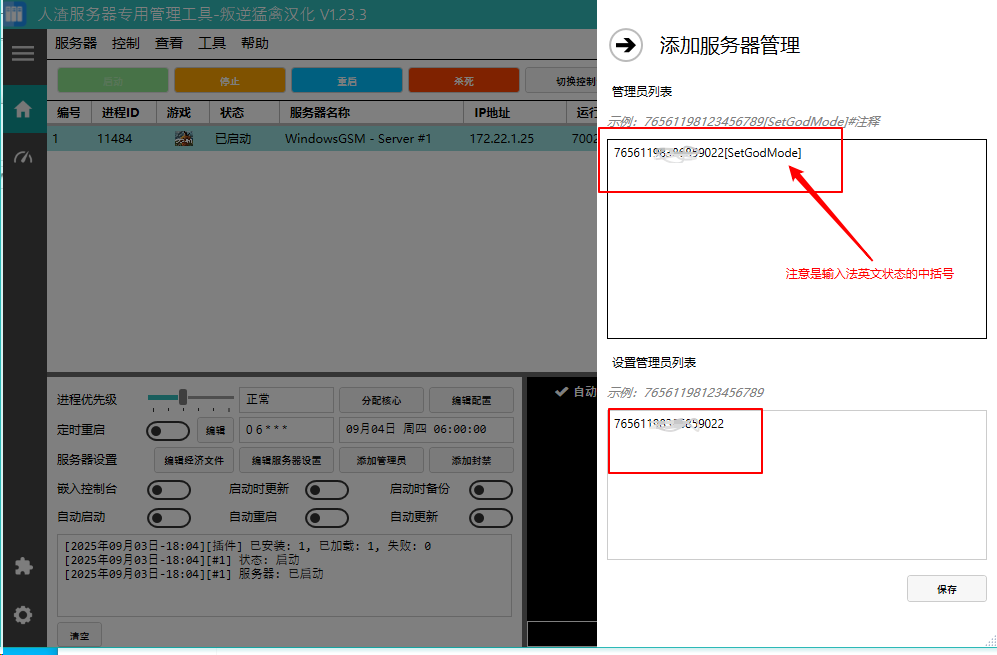This screenshot has height=655, width=997.
Task: Click the 进程优先级 slider handle
Action: (x=183, y=397)
